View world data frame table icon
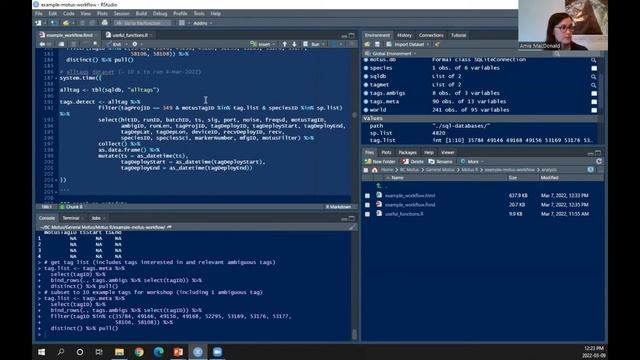This screenshot has height=360, width=640. (x=594, y=110)
